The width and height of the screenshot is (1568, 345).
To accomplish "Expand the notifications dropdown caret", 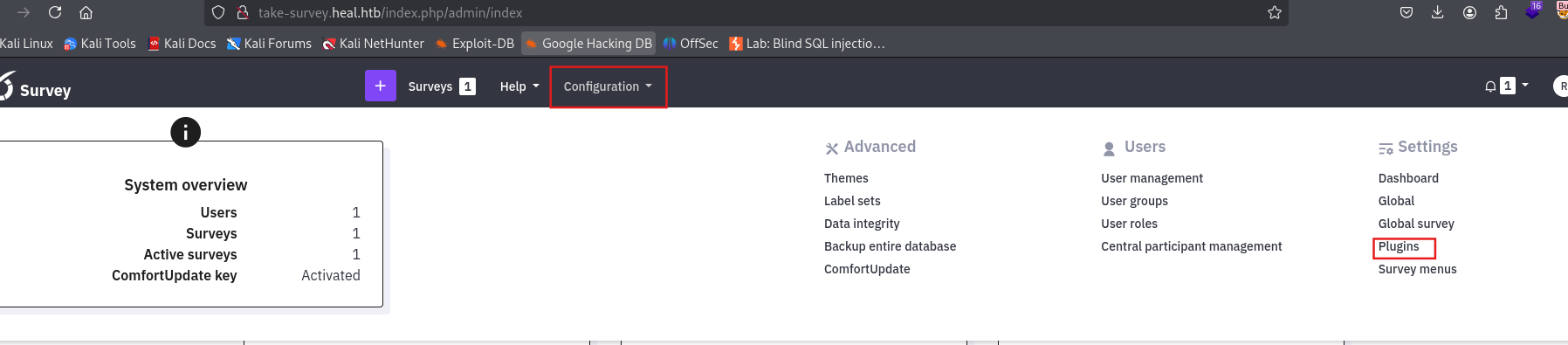I will (x=1525, y=86).
